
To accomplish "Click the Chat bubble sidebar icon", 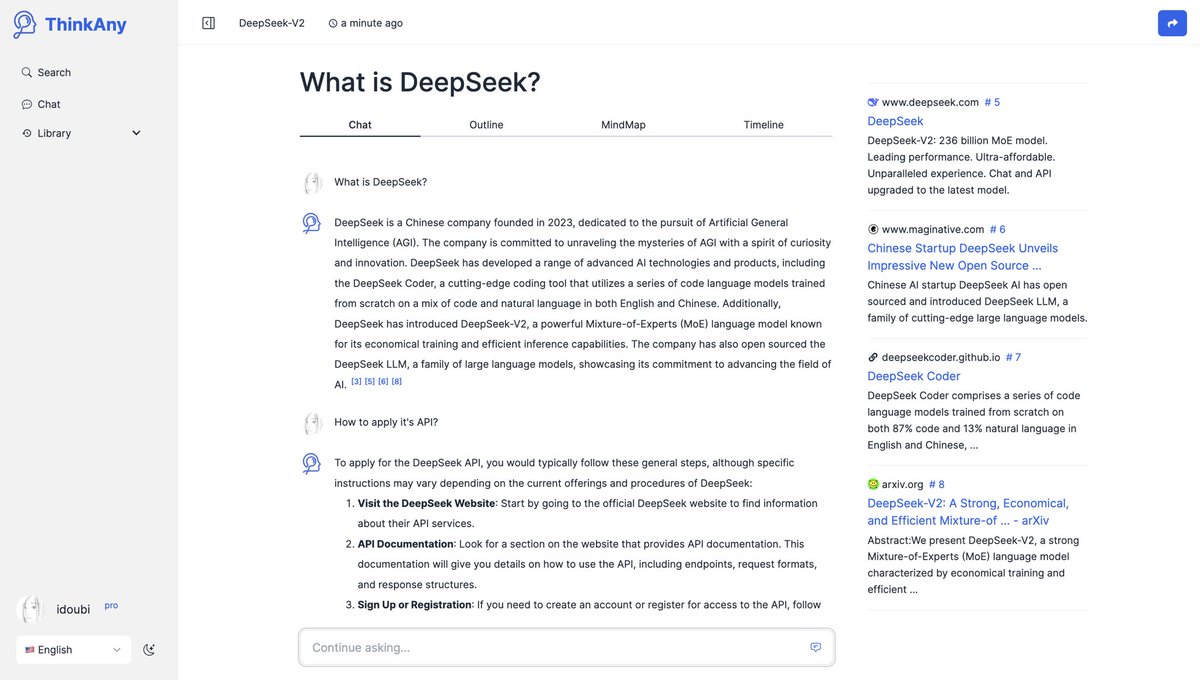I will (27, 104).
